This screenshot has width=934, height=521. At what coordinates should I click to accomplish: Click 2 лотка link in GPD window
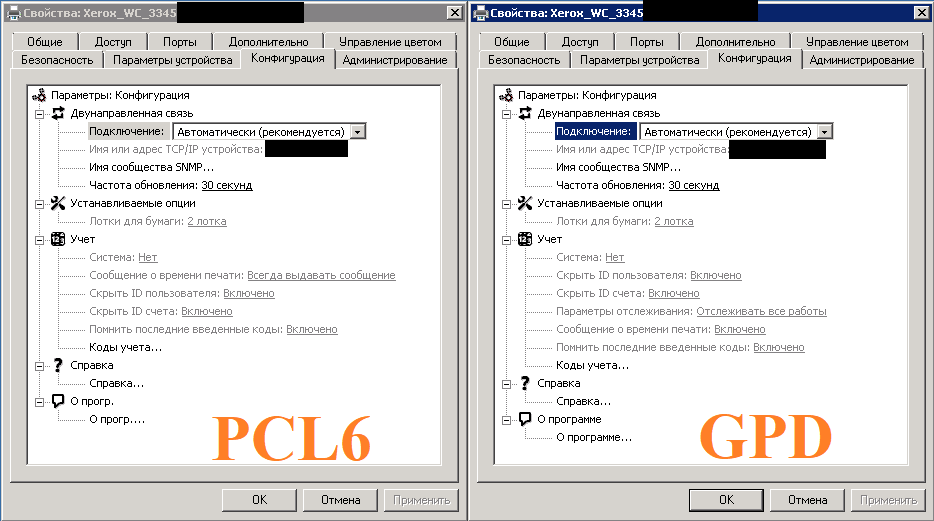[x=674, y=221]
